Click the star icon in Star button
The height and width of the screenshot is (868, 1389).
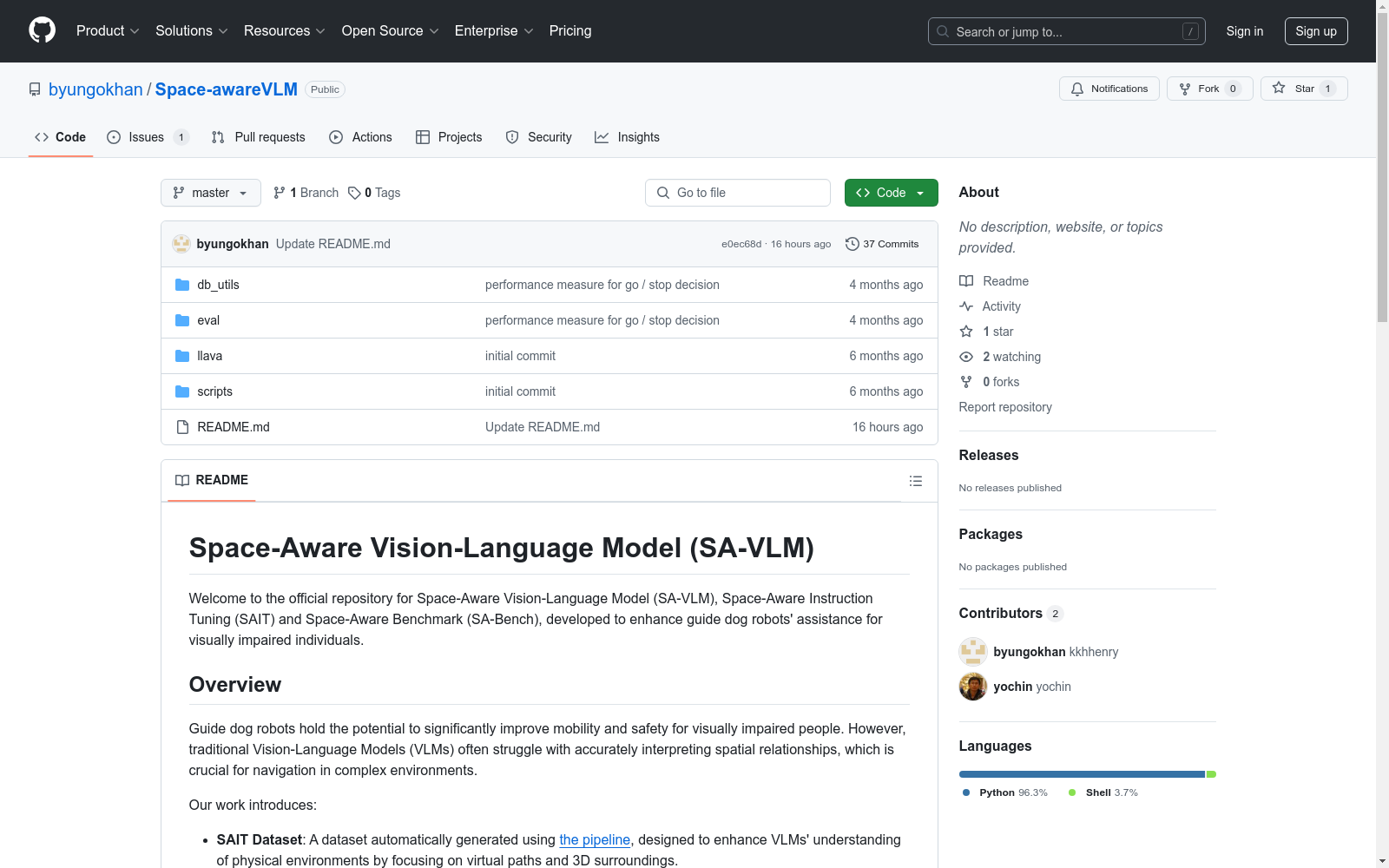coord(1279,88)
